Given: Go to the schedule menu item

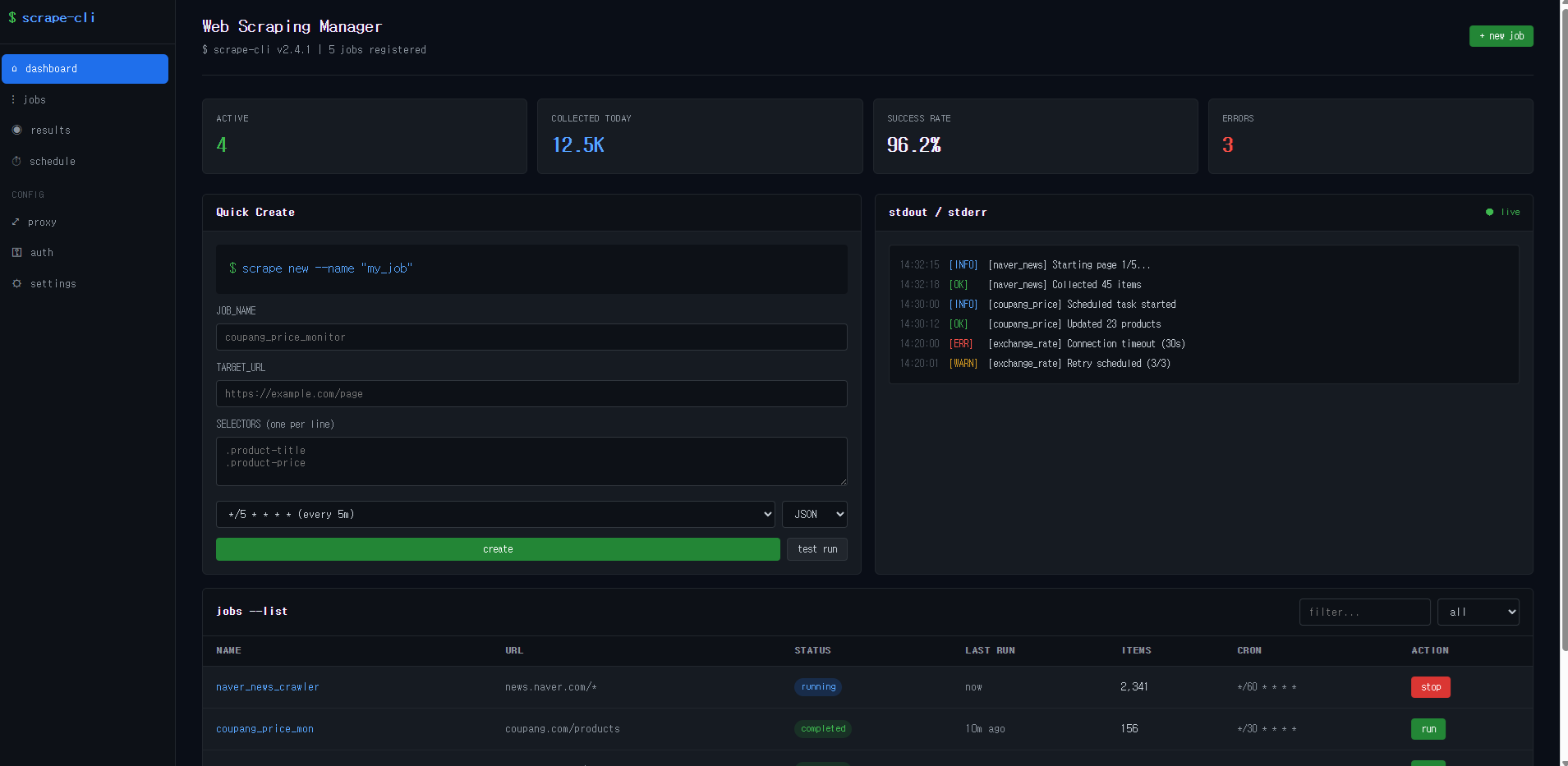Looking at the screenshot, I should pyautogui.click(x=53, y=162).
